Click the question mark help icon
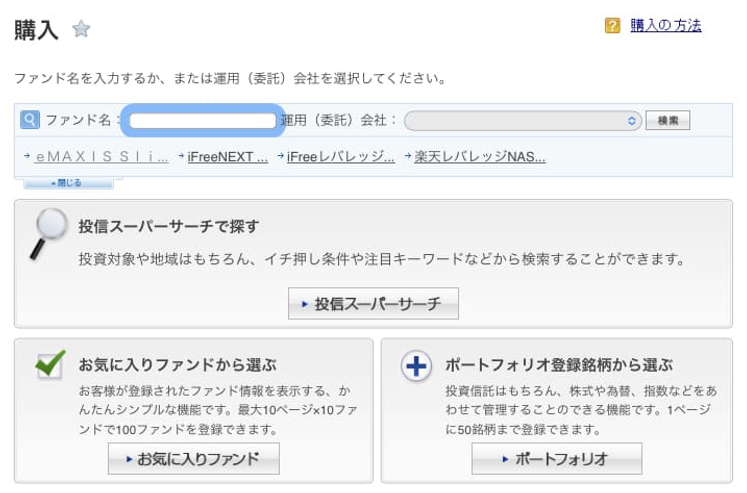The height and width of the screenshot is (493, 747). [x=613, y=26]
